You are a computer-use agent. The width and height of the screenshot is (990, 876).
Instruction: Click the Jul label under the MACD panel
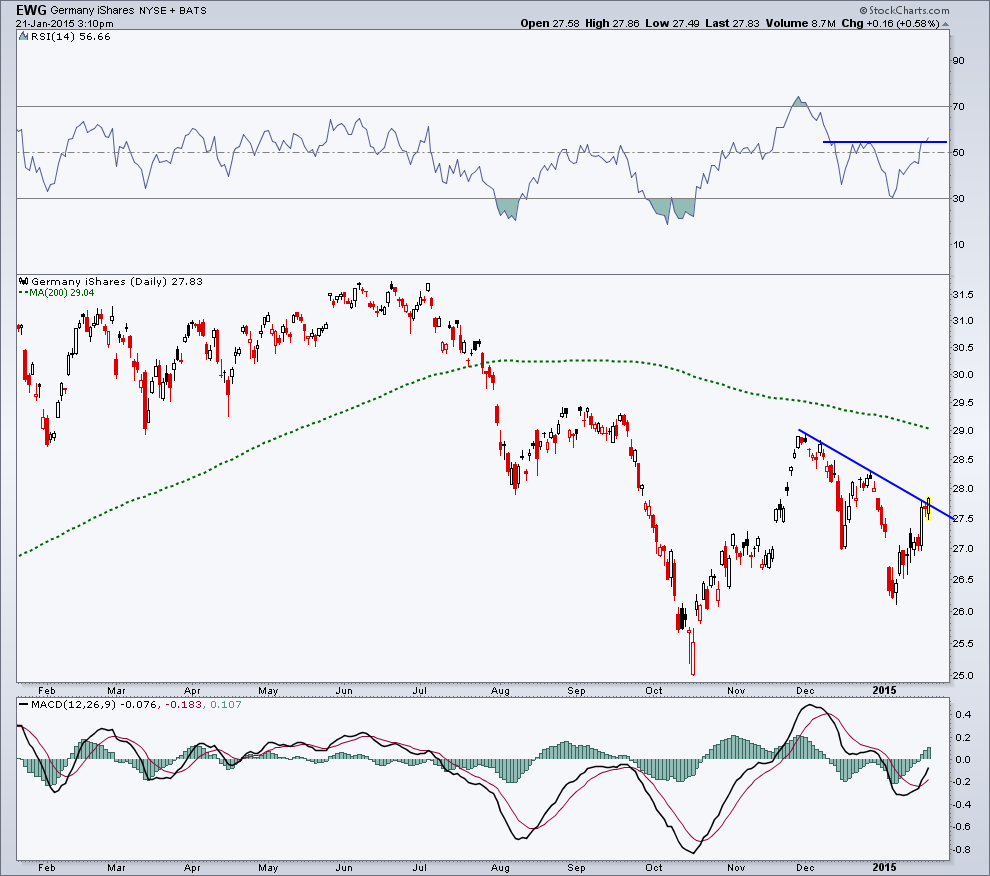point(420,868)
